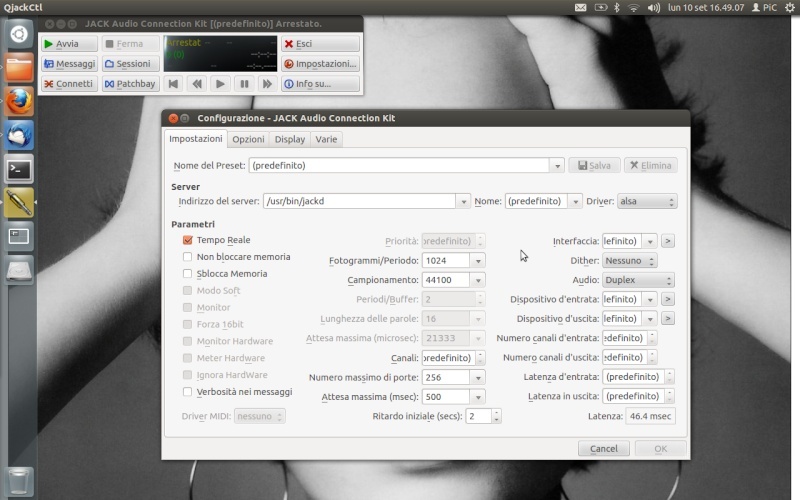
Task: Rewind transport to start
Action: coord(173,84)
